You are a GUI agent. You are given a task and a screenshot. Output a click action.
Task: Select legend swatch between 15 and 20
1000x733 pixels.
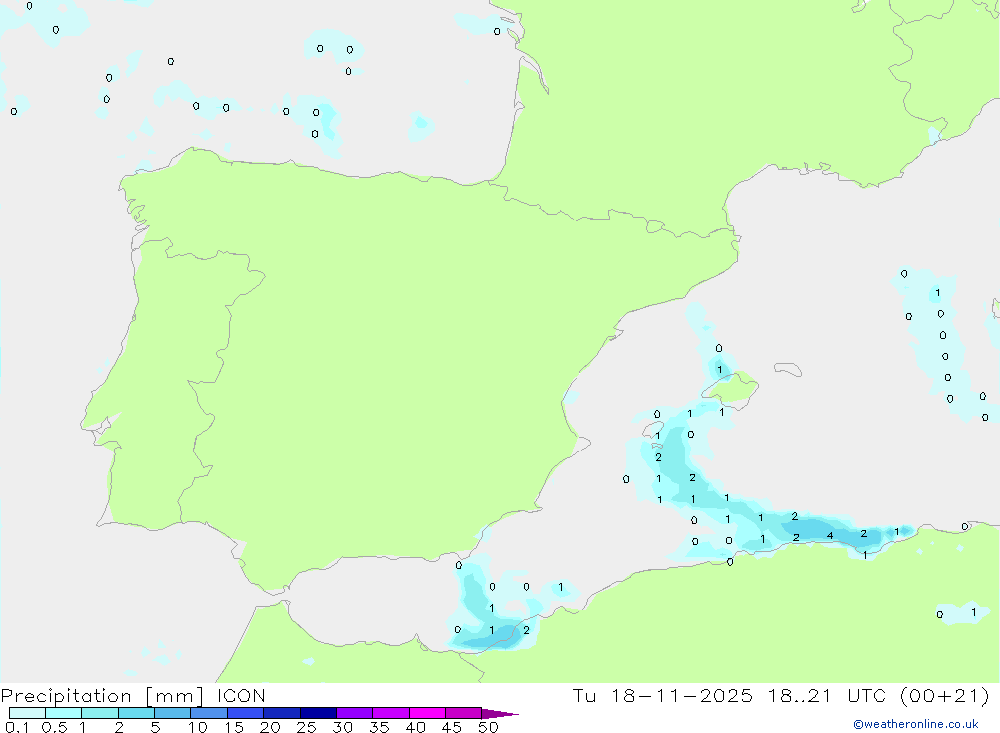click(x=246, y=713)
